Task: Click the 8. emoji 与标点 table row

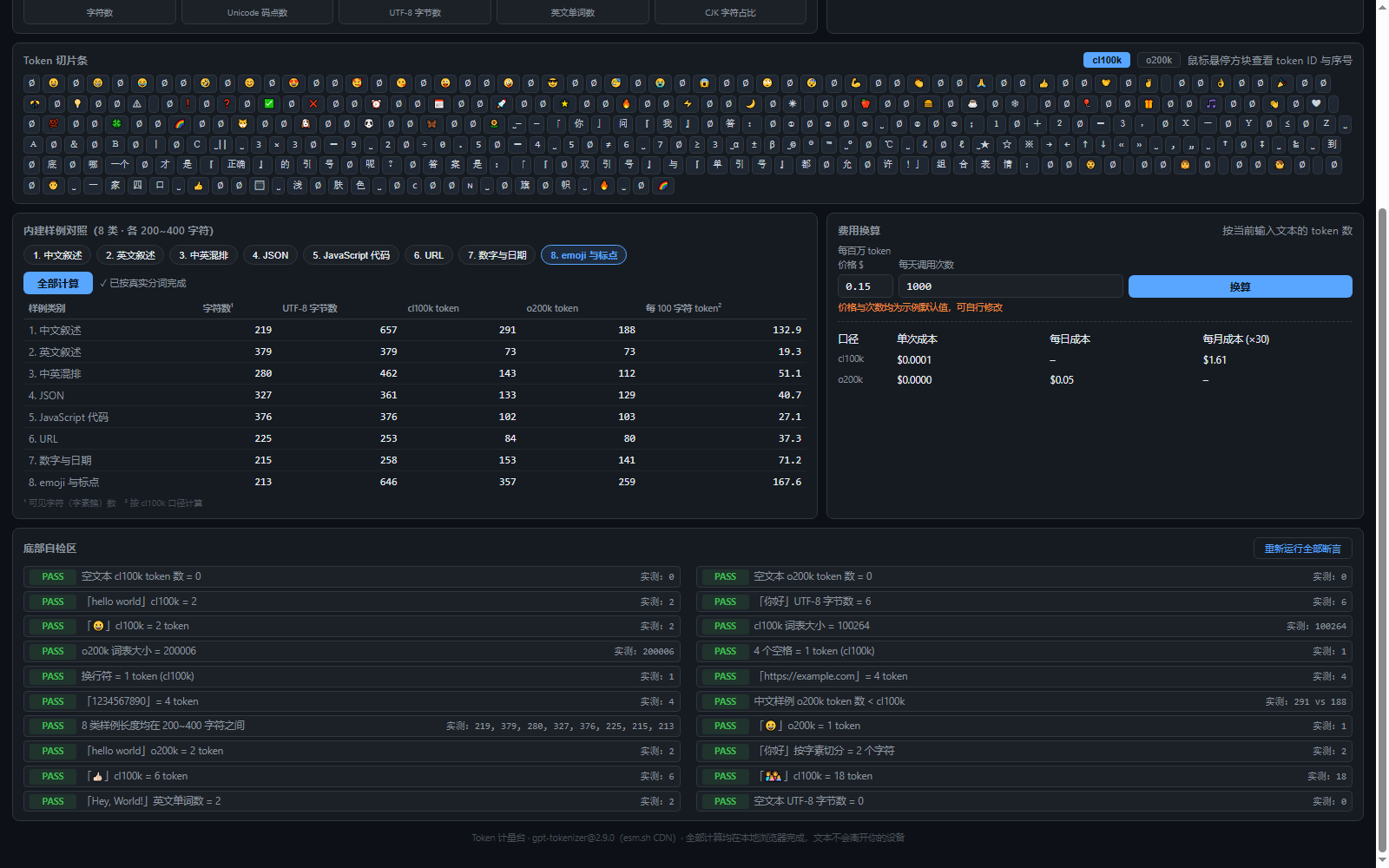Action: coord(415,482)
